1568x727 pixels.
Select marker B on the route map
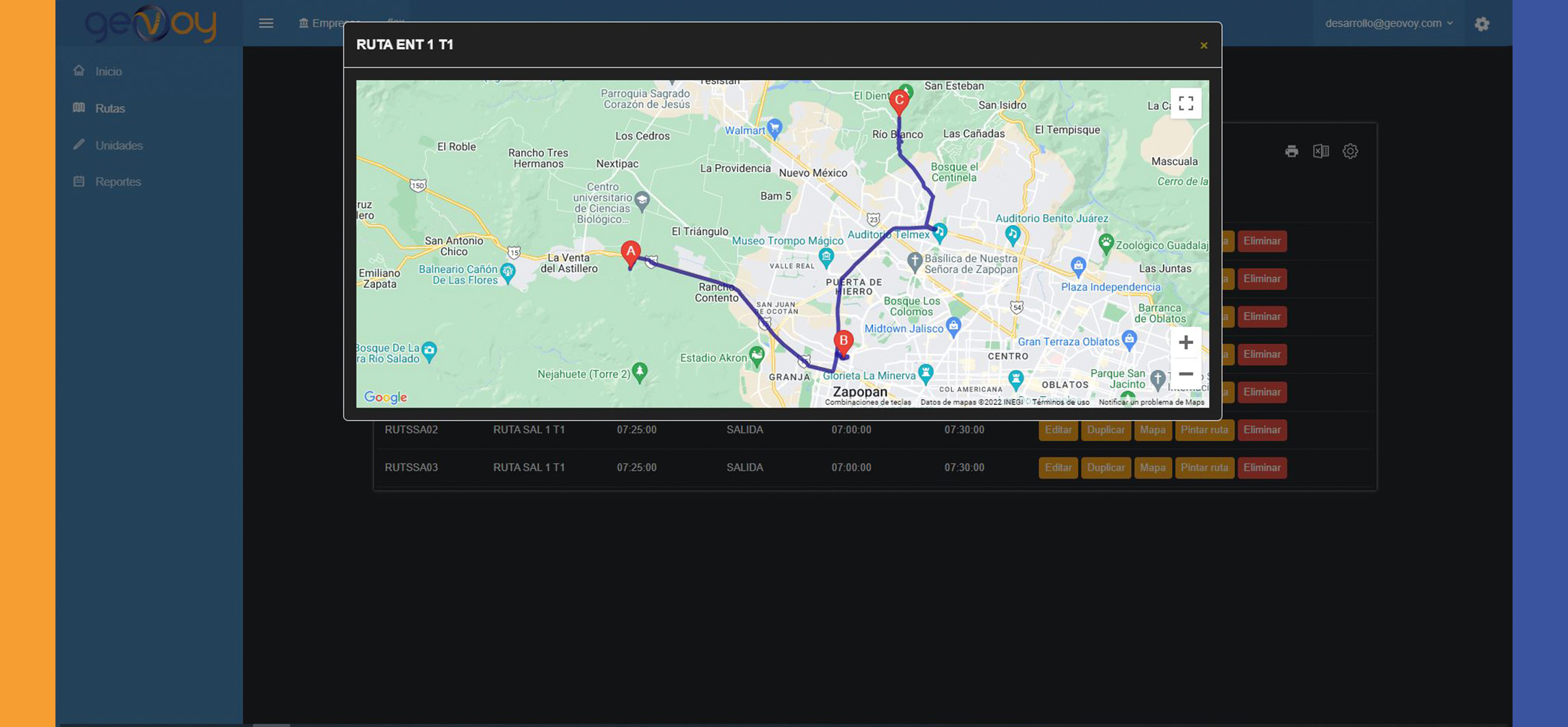(x=844, y=342)
